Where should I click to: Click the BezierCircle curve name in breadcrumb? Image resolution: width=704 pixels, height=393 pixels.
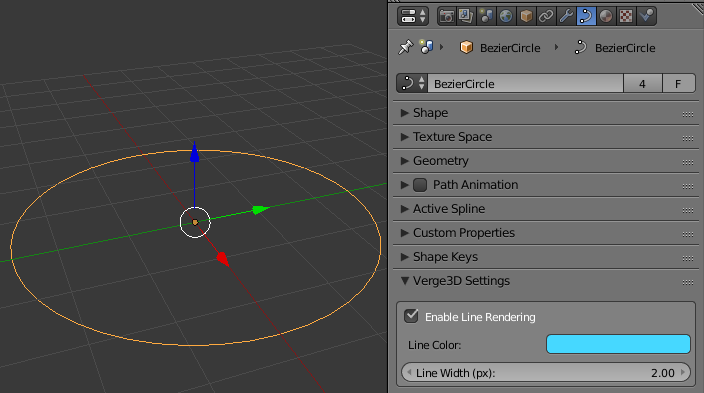click(x=625, y=48)
